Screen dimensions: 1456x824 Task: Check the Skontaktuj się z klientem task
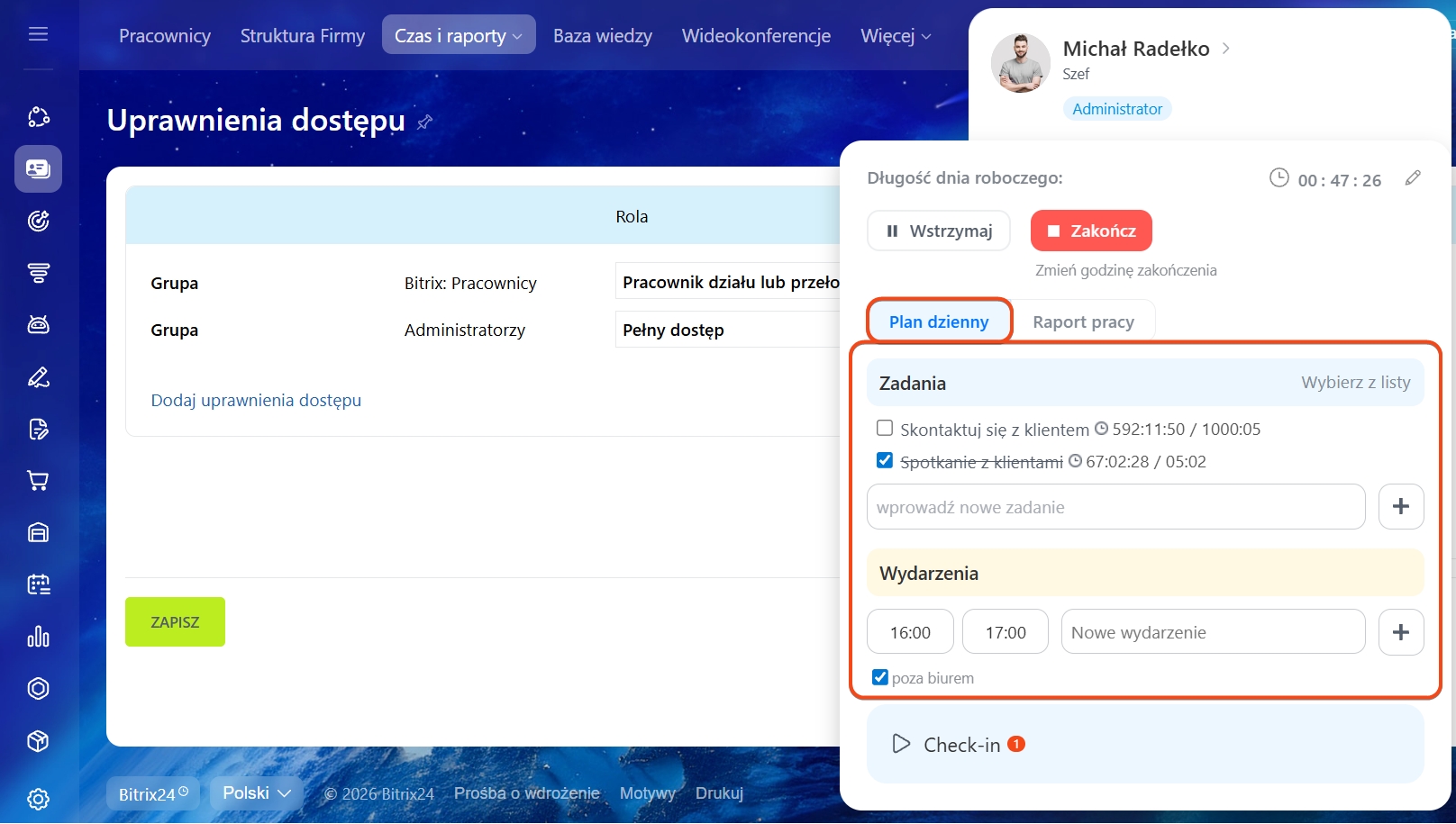pyautogui.click(x=885, y=429)
